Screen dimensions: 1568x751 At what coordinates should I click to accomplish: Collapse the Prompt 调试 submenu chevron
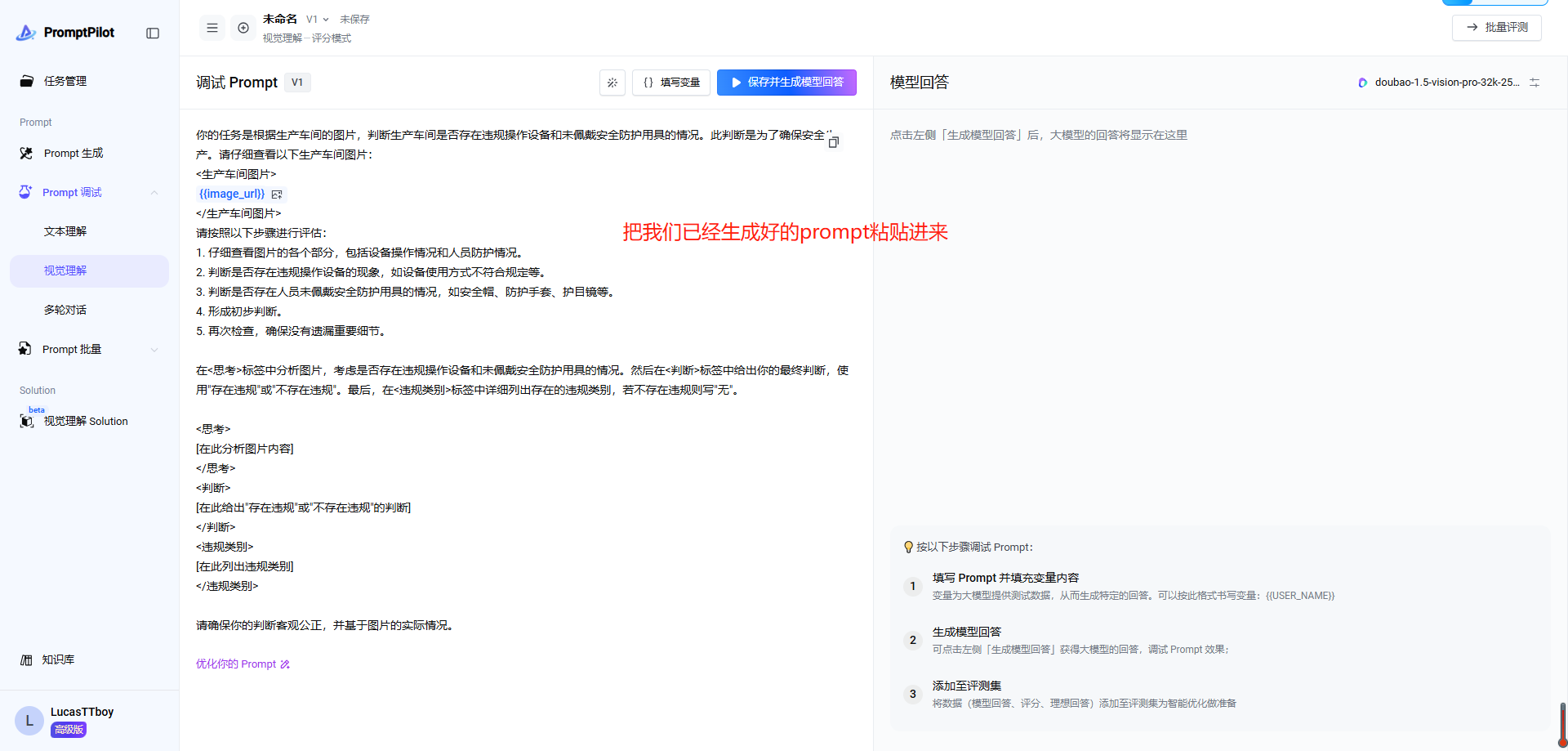coord(154,192)
